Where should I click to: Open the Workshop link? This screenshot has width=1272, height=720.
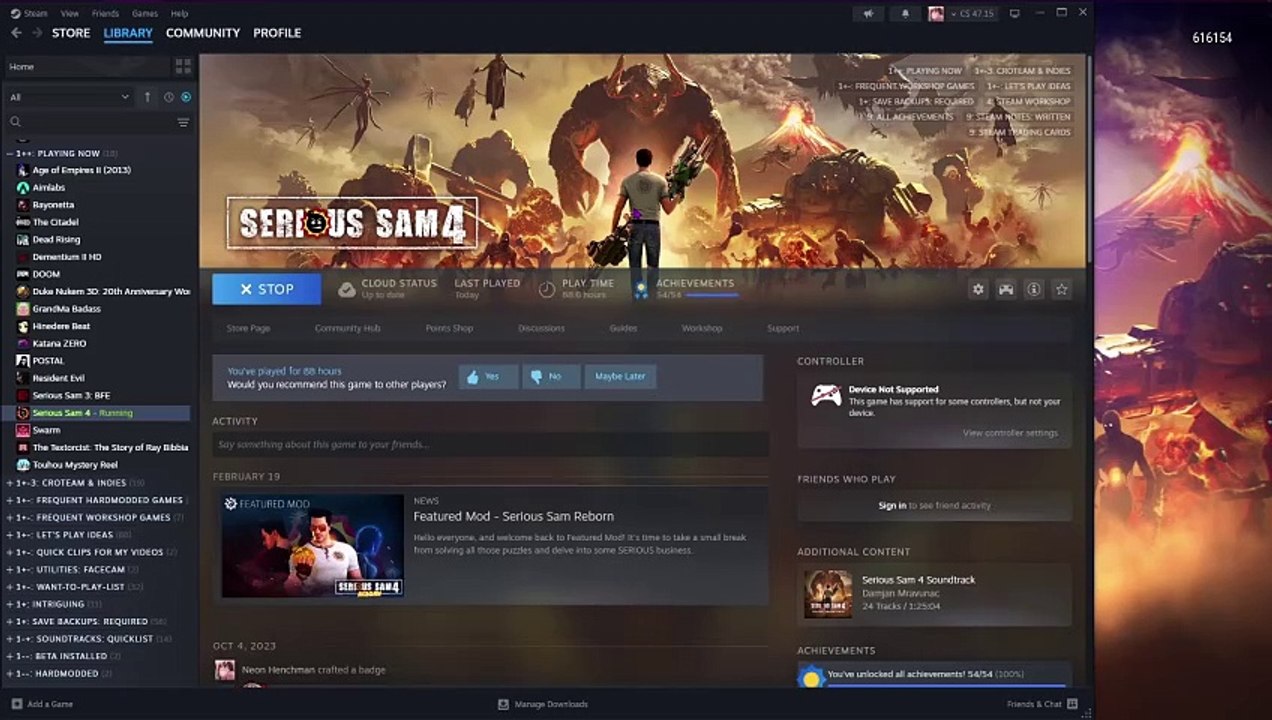click(702, 328)
